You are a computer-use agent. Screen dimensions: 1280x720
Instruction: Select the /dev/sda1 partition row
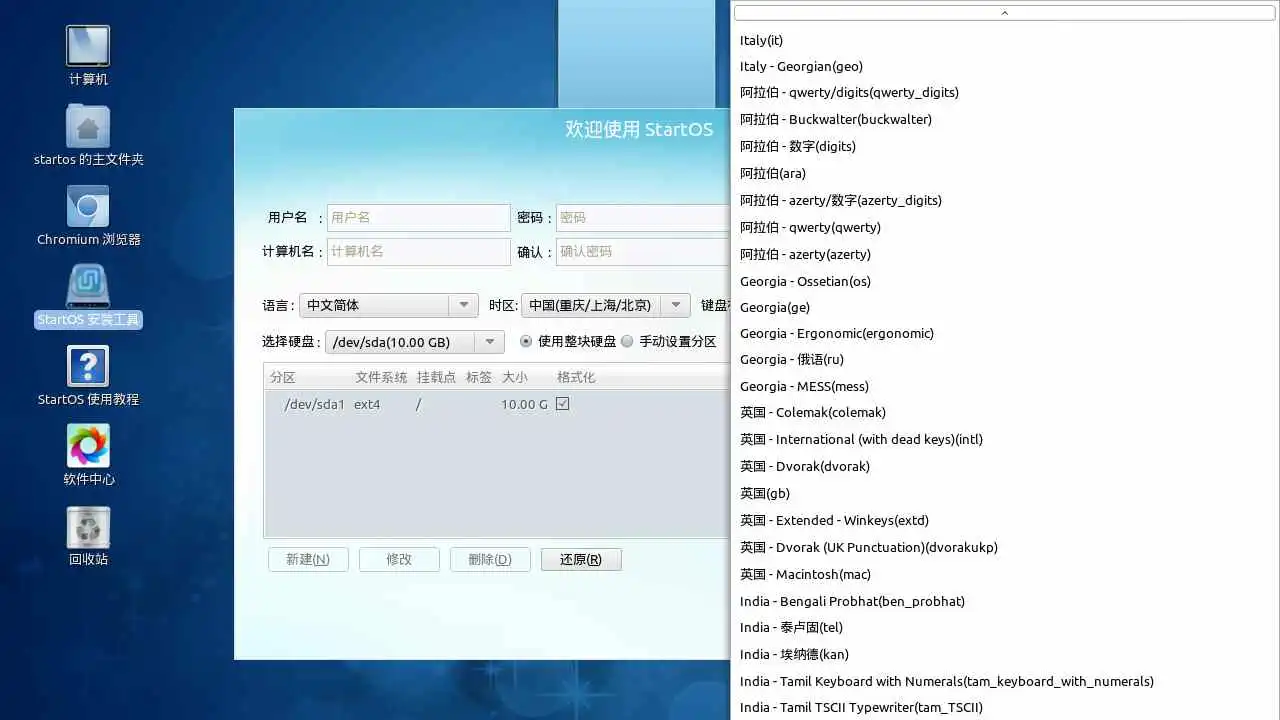498,404
